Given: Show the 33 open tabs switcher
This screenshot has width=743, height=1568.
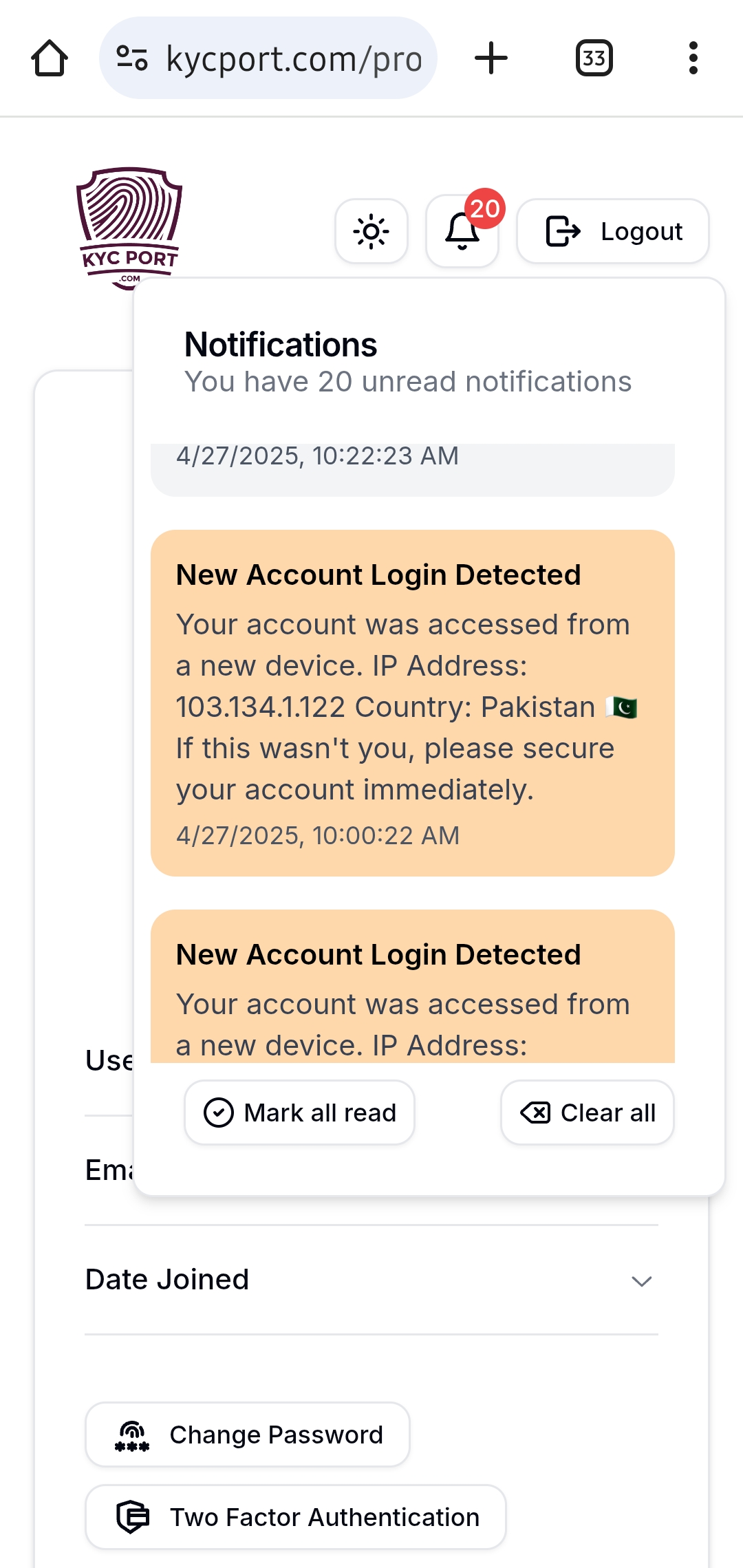Looking at the screenshot, I should (x=594, y=58).
